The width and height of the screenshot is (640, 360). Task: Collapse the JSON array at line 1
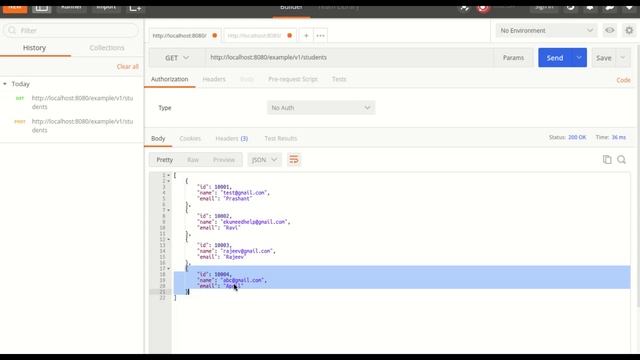[x=169, y=175]
